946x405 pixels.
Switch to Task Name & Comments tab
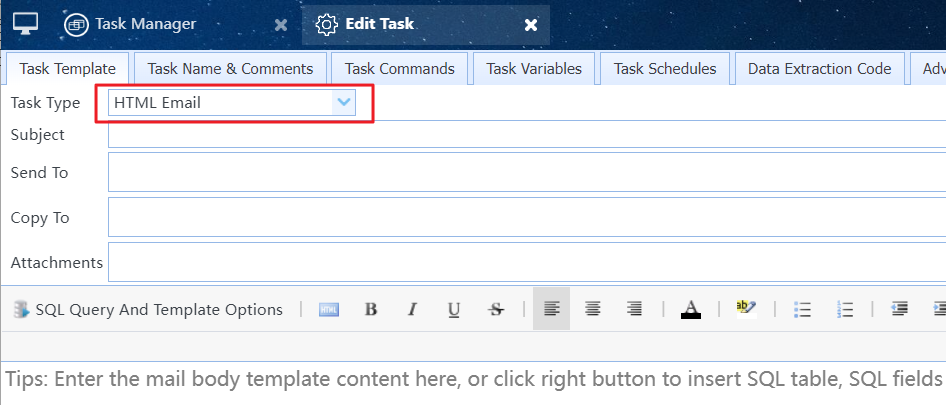coord(230,69)
